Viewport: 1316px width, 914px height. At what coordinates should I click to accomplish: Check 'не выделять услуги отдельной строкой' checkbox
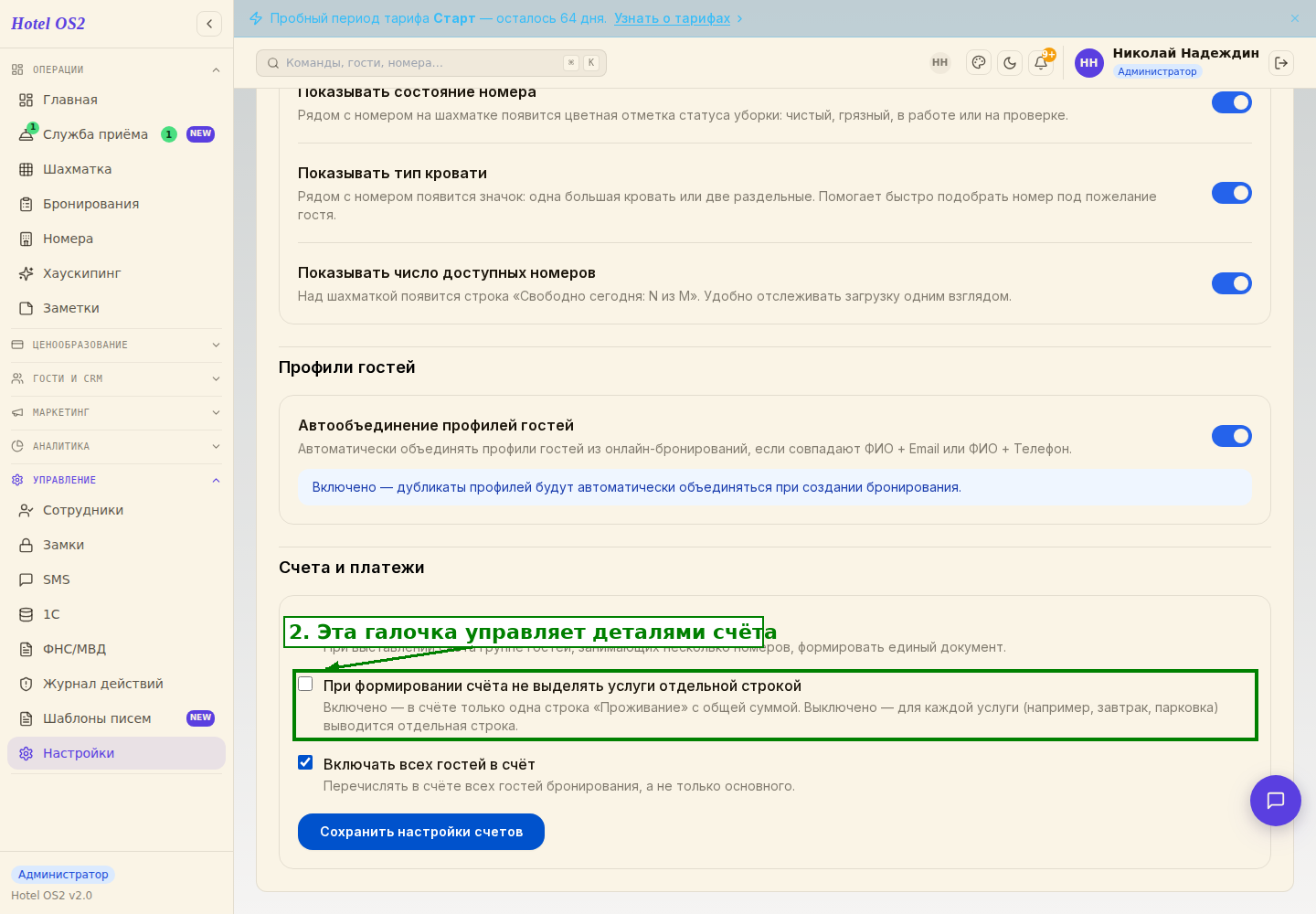(305, 684)
